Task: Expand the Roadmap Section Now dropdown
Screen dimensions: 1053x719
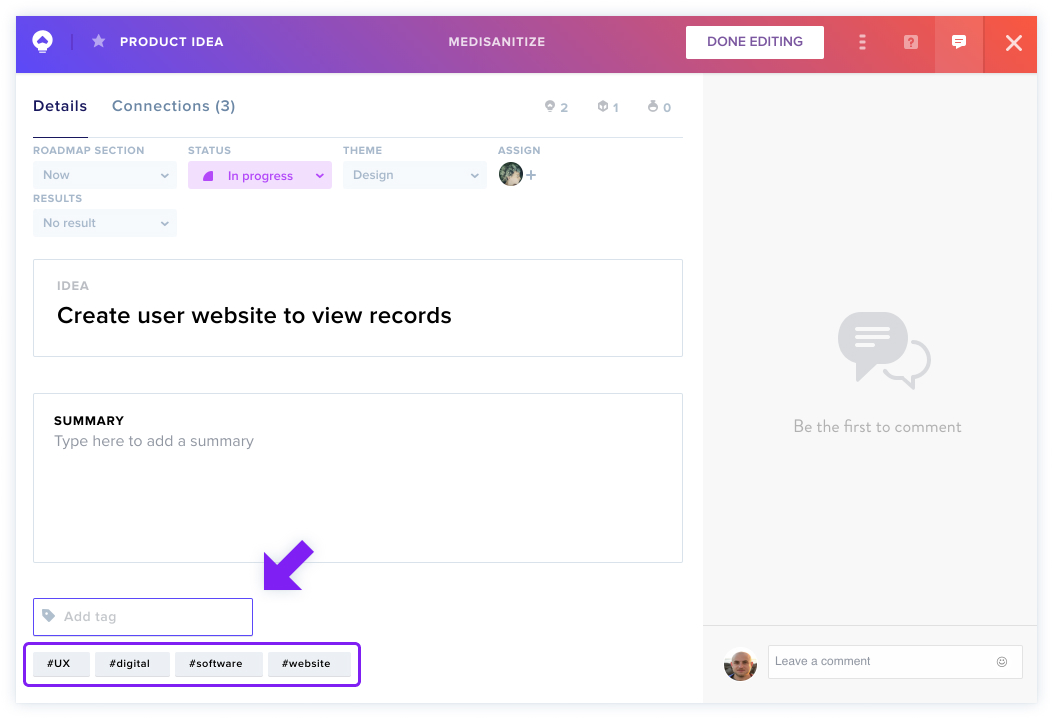Action: pyautogui.click(x=105, y=175)
